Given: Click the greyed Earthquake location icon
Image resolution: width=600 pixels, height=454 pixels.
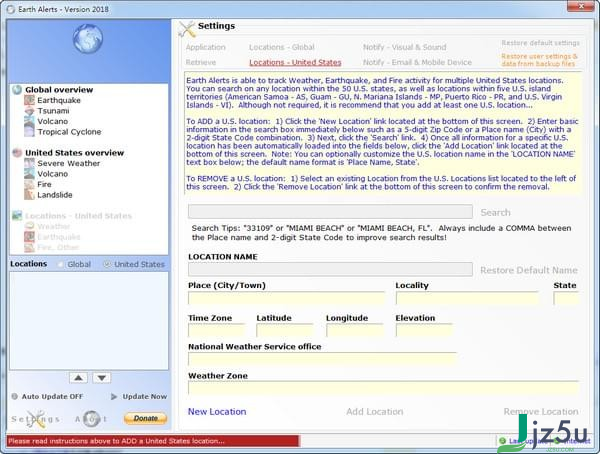Looking at the screenshot, I should point(29,237).
